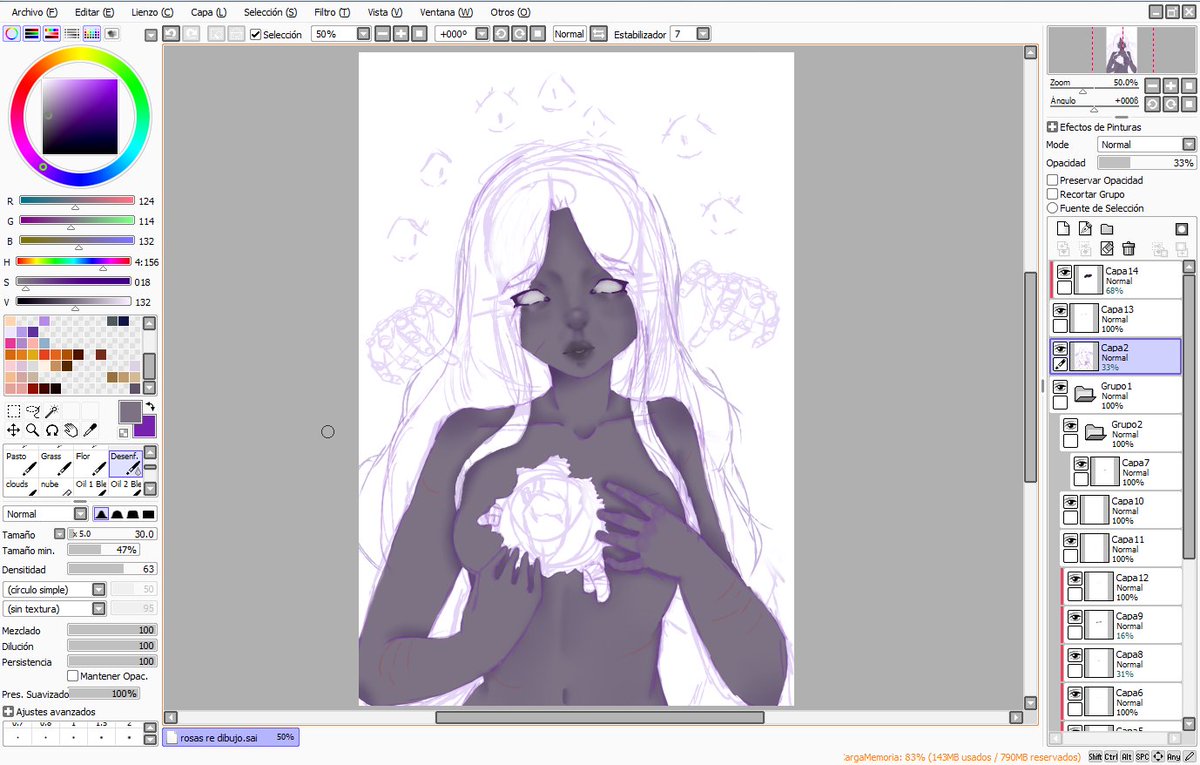
Task: Expand Ajustes avanzados section
Action: (8, 712)
